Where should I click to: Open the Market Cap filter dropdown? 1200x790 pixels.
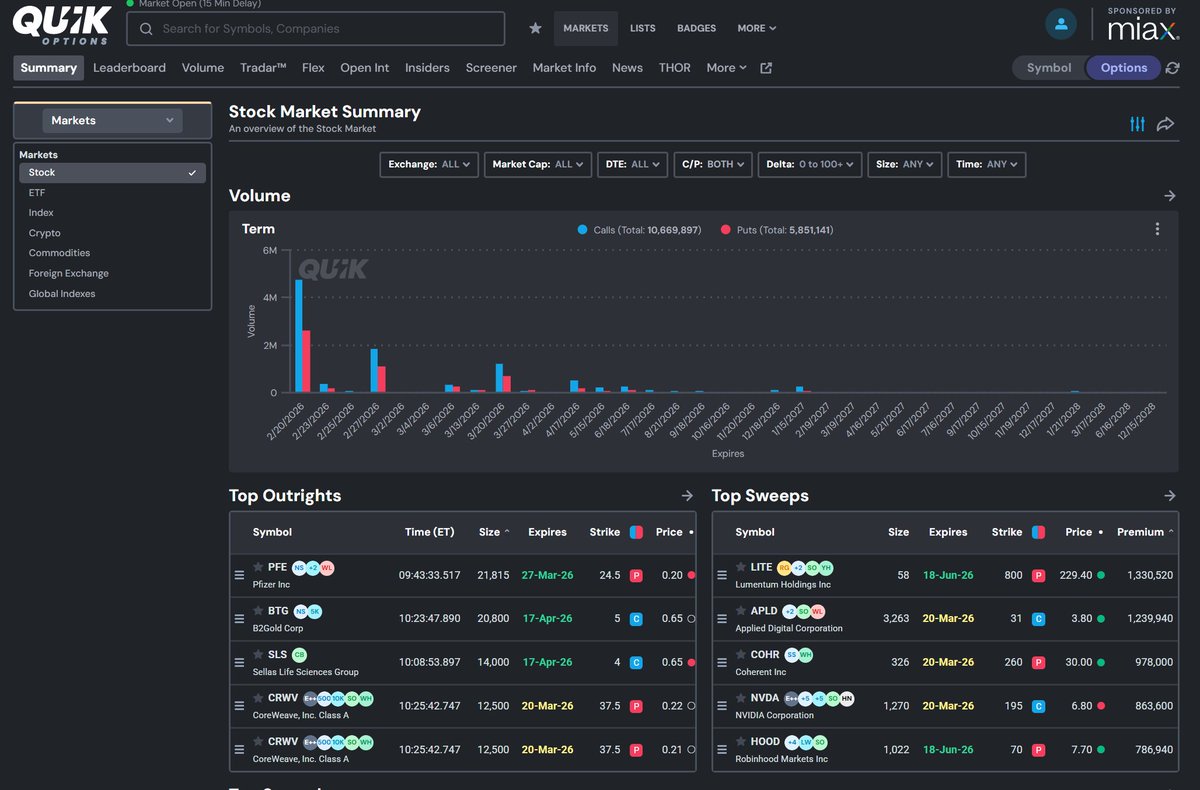click(539, 165)
